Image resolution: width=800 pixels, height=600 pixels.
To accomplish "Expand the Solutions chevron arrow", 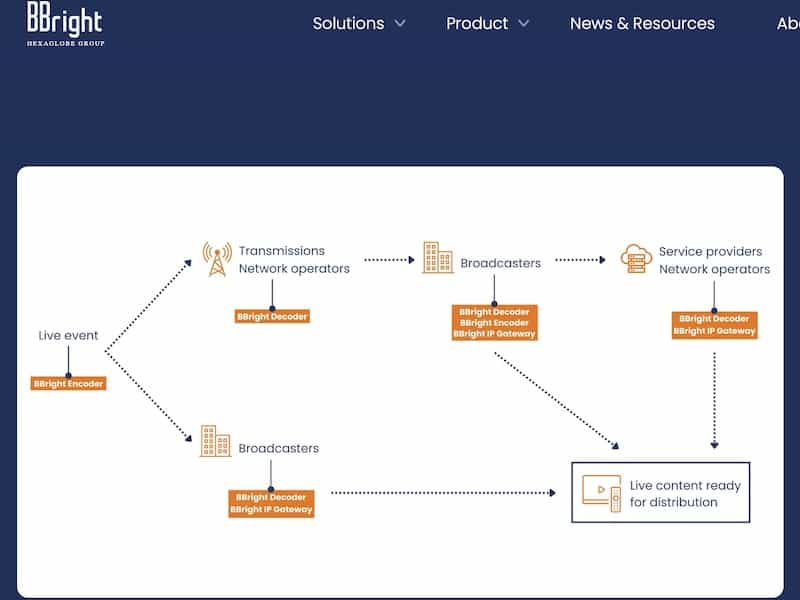I will (400, 24).
